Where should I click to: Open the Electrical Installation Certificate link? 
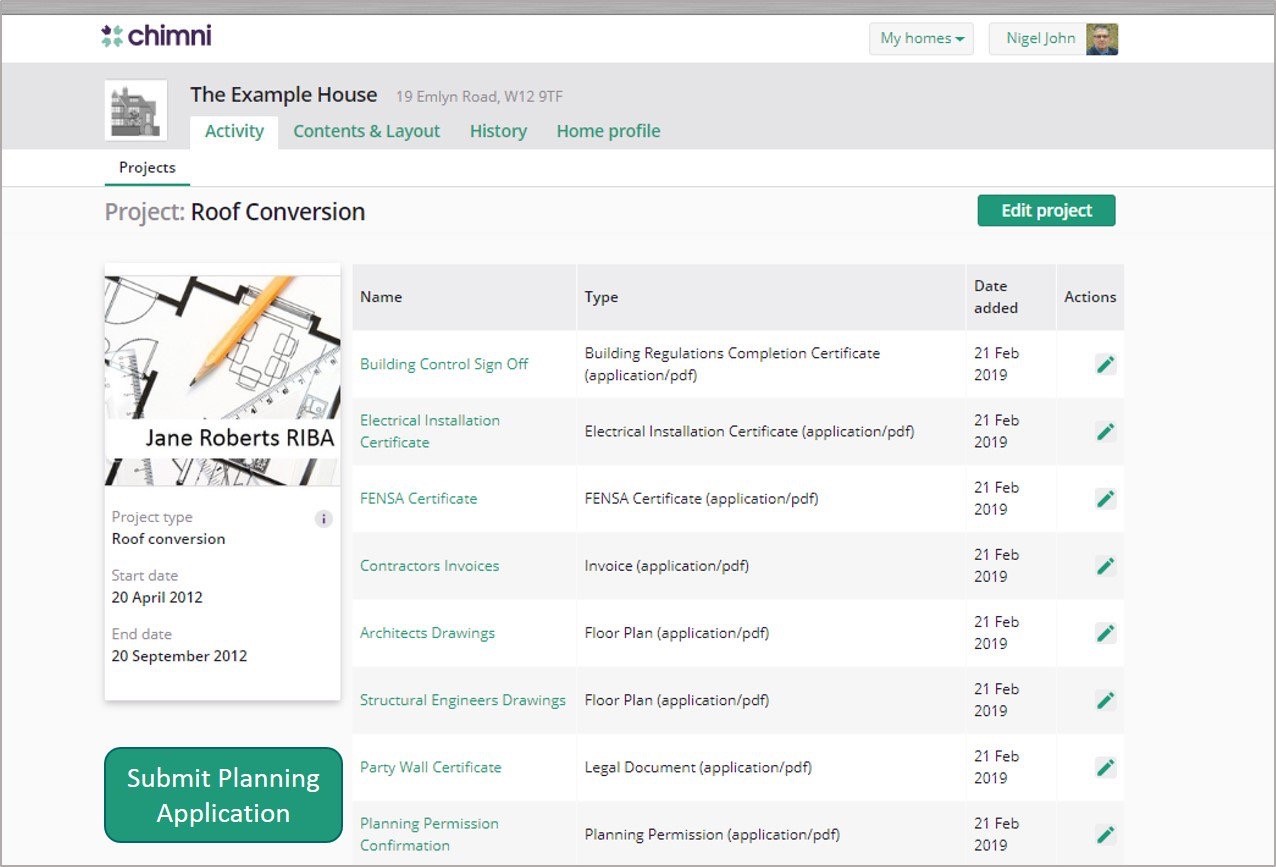430,431
